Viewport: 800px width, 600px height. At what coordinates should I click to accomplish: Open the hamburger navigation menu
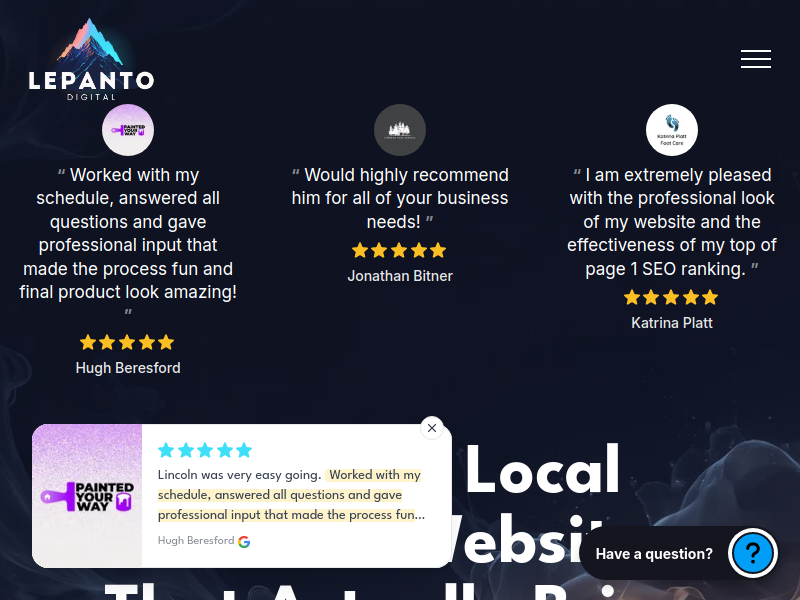point(756,59)
